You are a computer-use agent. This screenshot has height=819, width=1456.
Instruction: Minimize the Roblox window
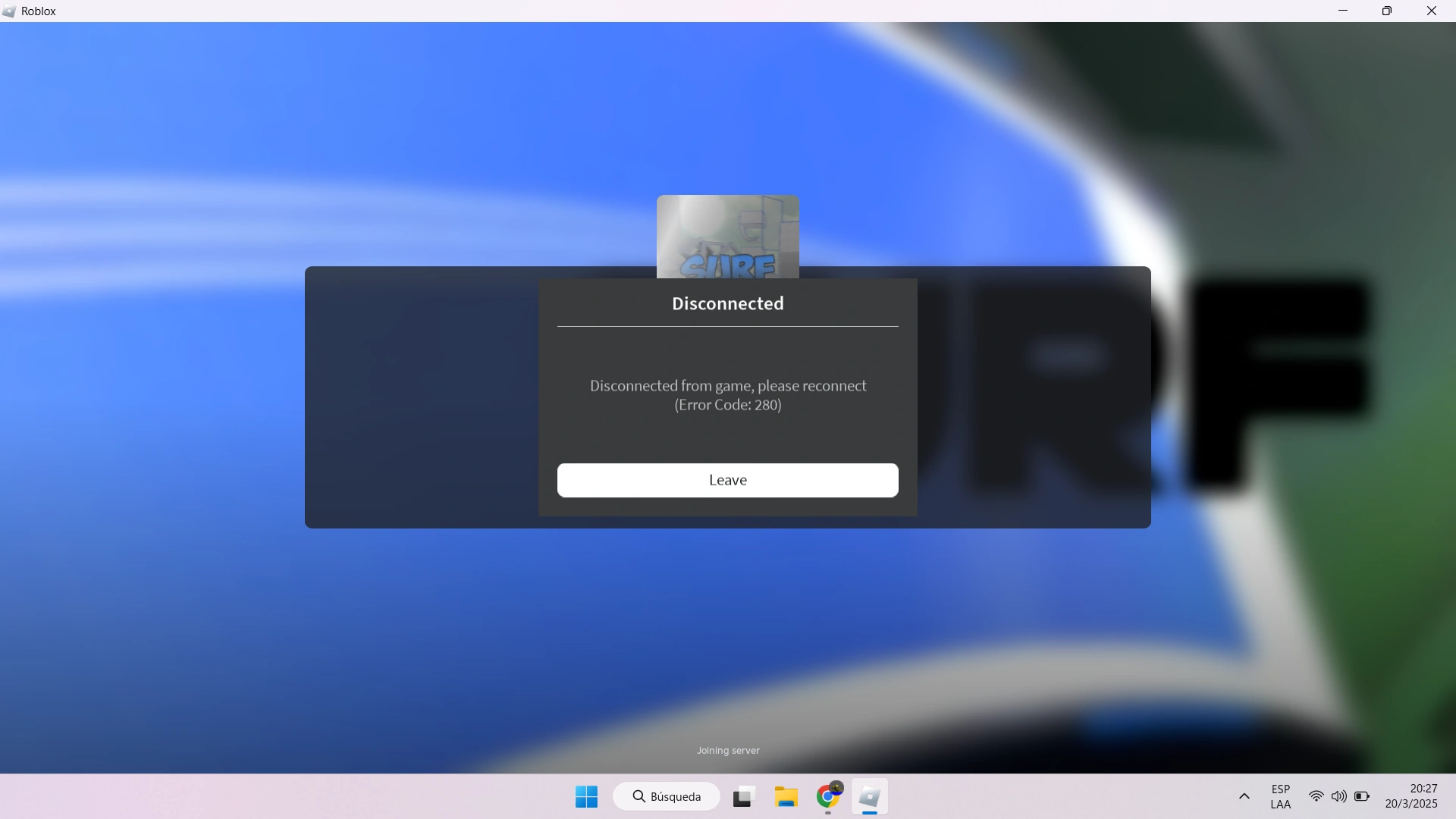tap(1343, 11)
